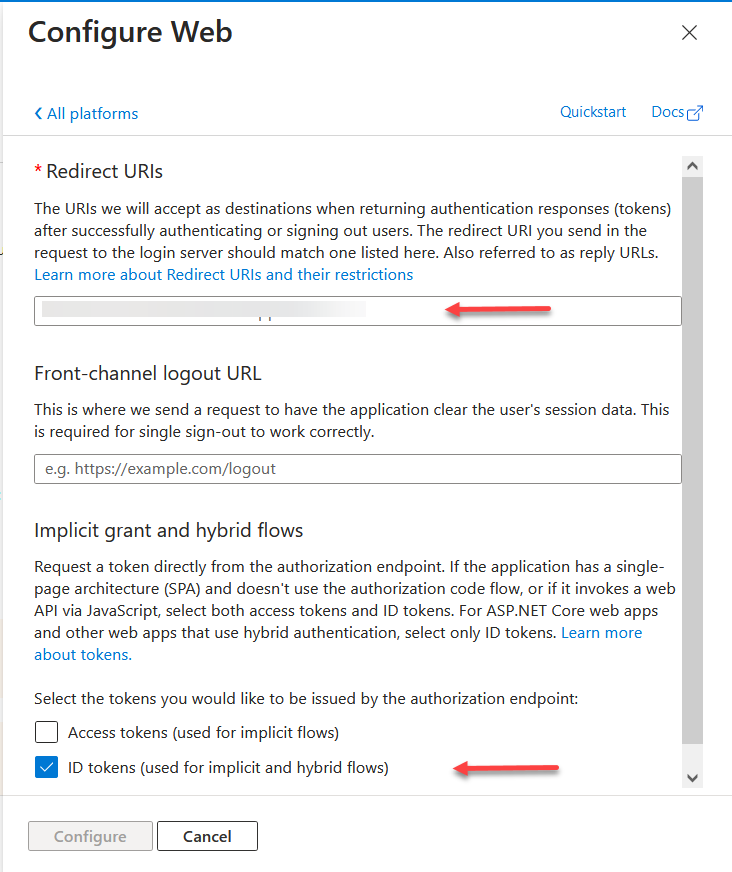The width and height of the screenshot is (732, 872).
Task: Click the Redirect URIs heading
Action: pyautogui.click(x=104, y=171)
